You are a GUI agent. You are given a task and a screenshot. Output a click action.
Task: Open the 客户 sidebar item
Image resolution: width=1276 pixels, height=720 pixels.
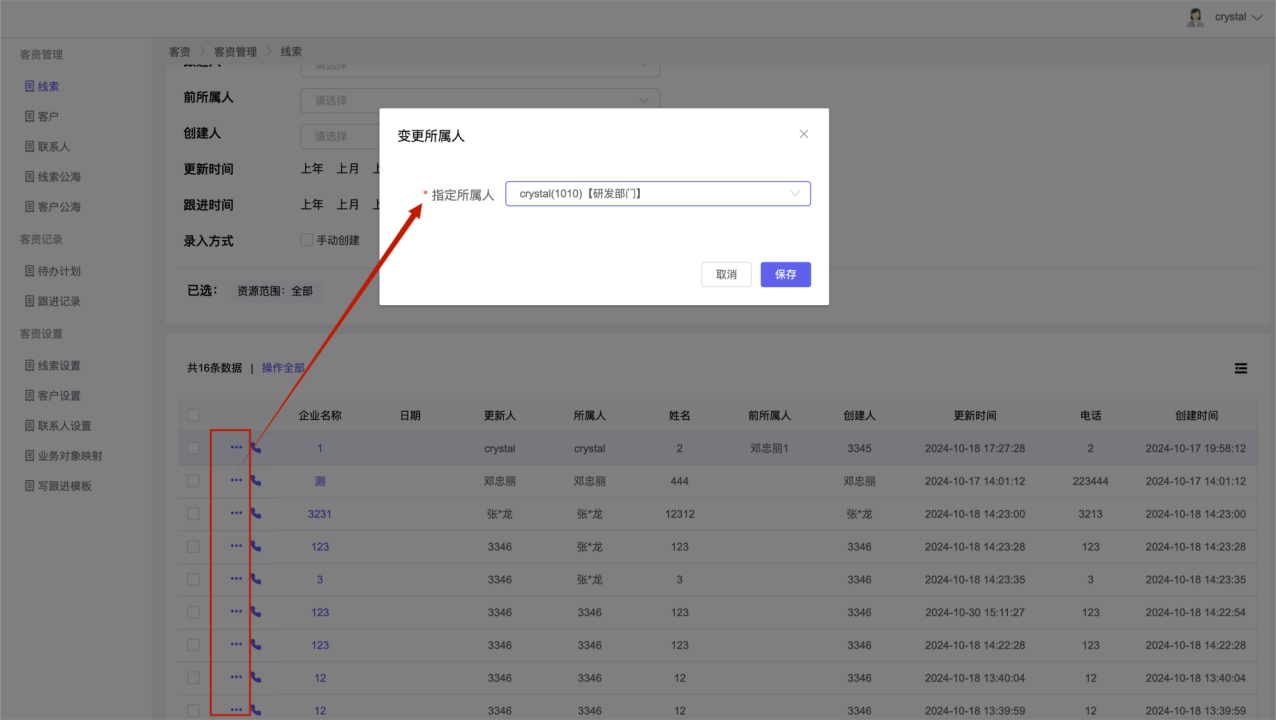coord(48,117)
